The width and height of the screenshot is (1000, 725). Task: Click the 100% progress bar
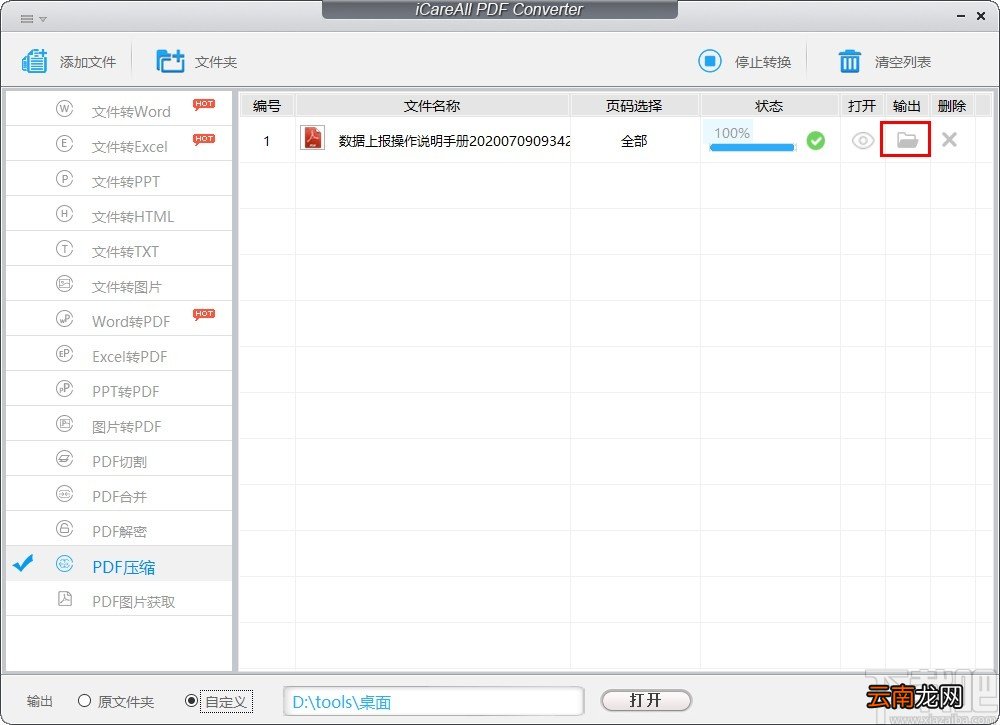(753, 147)
